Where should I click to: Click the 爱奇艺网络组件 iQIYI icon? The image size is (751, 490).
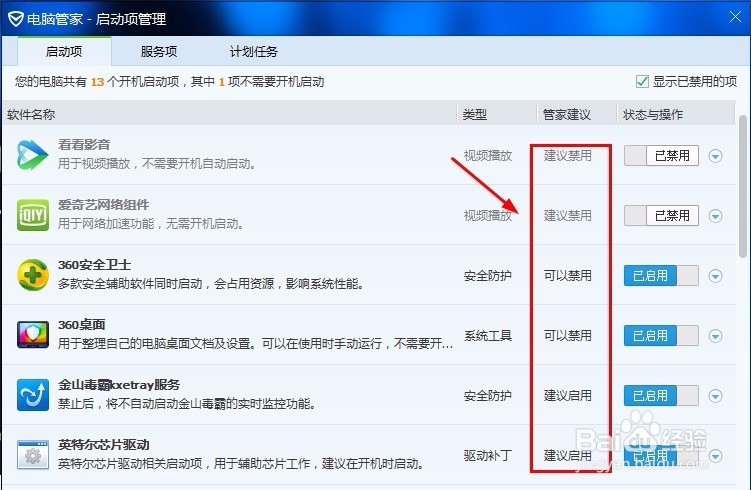(33, 215)
